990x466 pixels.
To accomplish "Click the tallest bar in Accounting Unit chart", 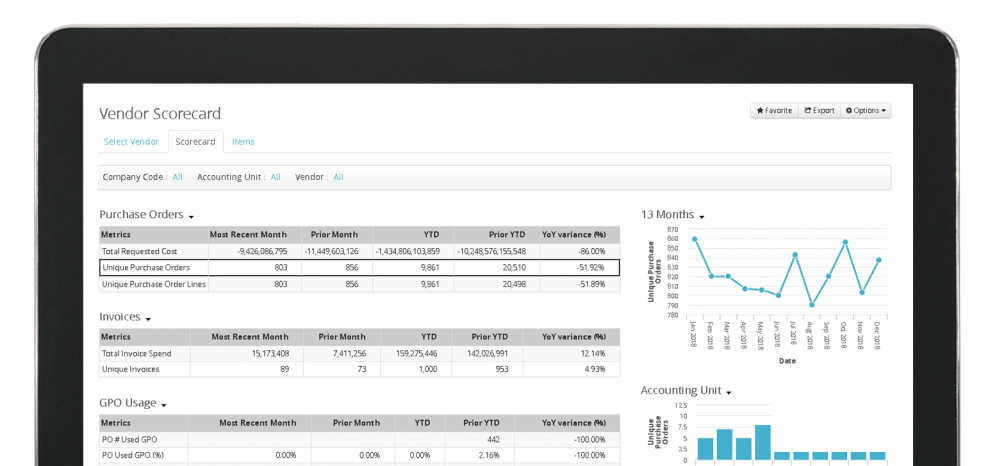I will point(763,443).
